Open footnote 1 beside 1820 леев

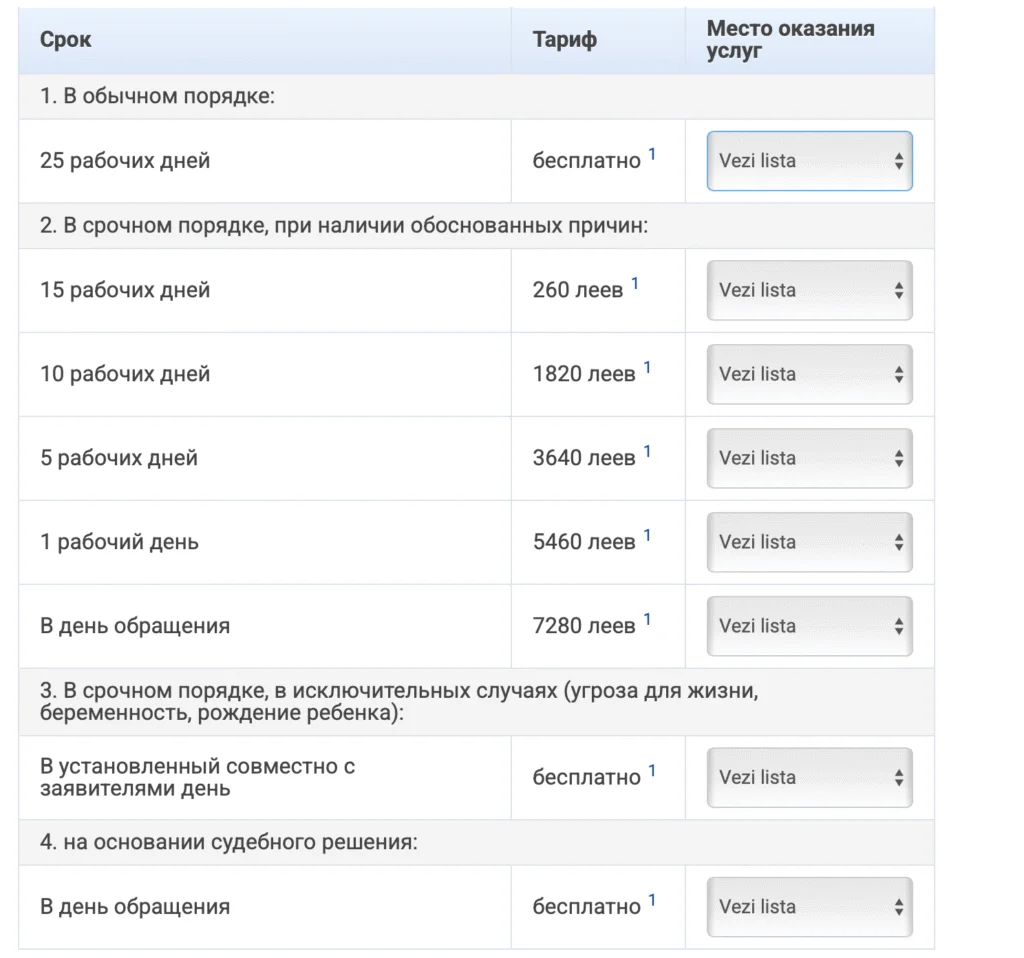[647, 368]
